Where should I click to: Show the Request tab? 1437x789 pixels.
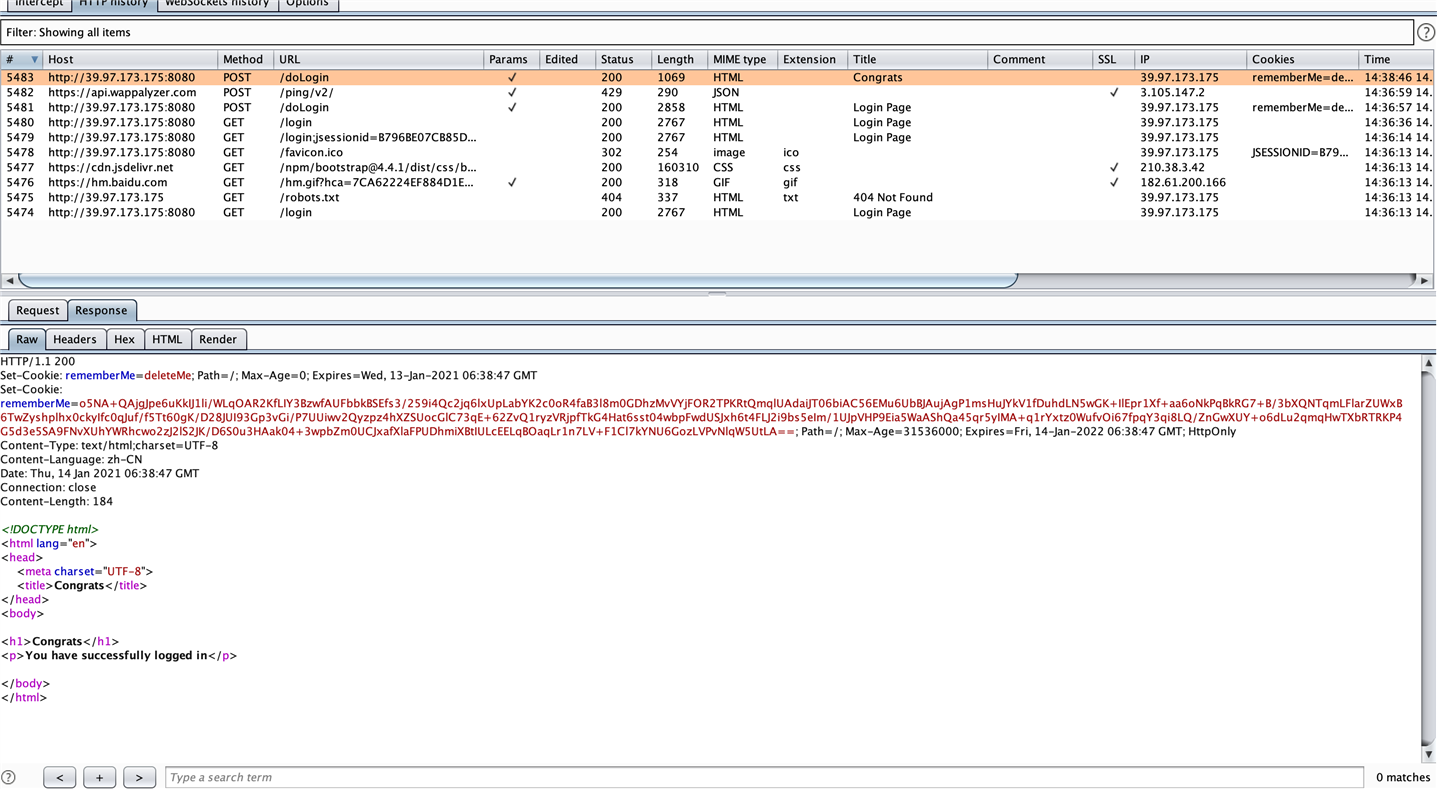tap(38, 310)
